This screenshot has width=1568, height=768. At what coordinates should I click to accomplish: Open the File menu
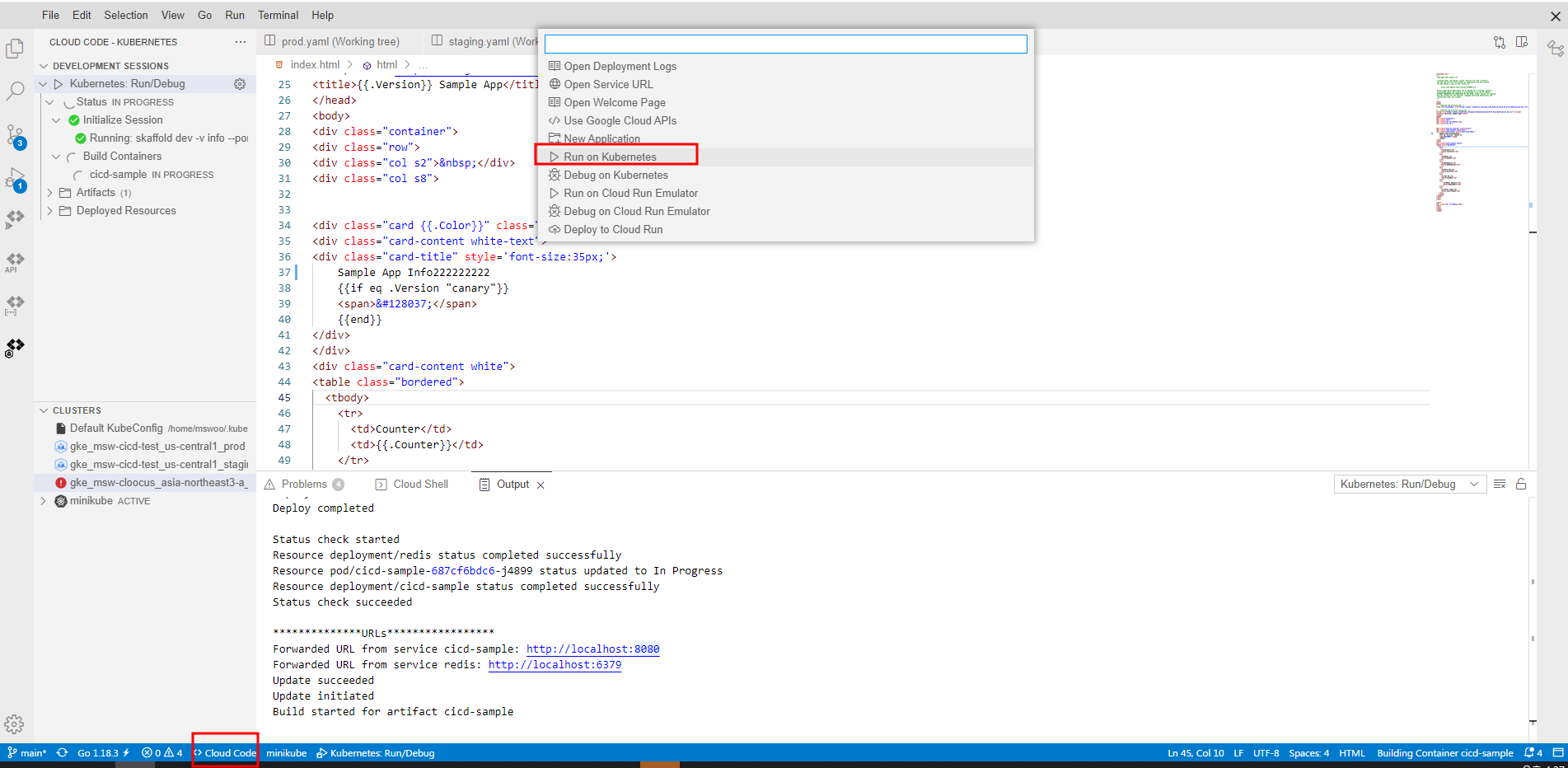click(50, 15)
